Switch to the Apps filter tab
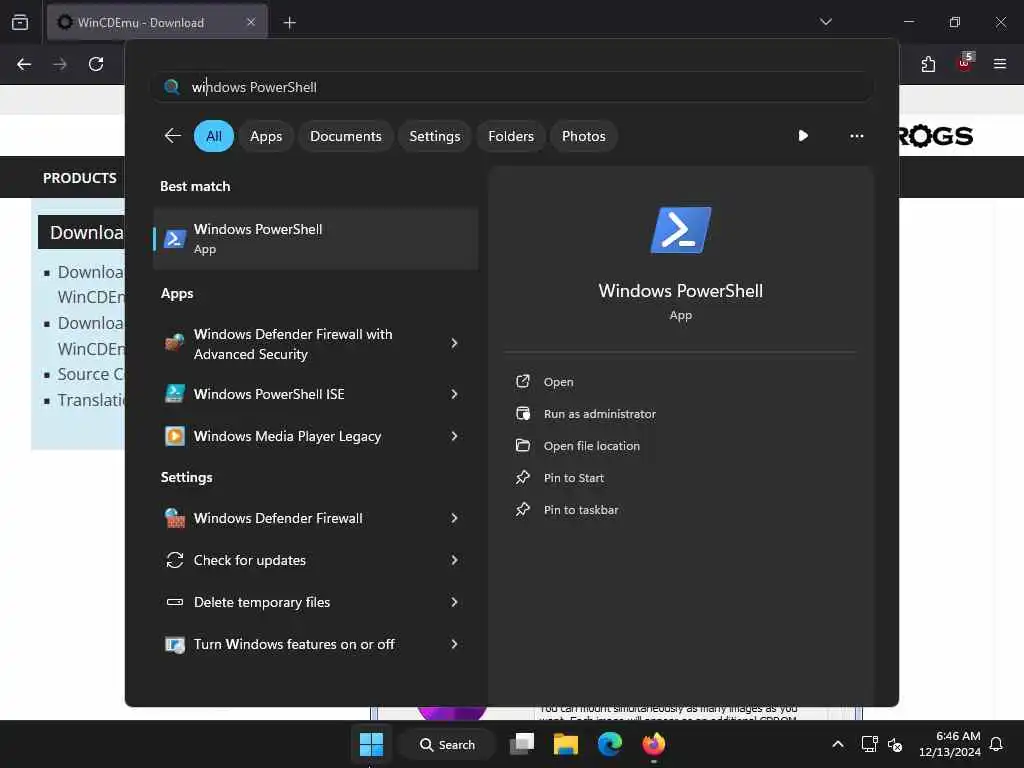The height and width of the screenshot is (768, 1024). [266, 136]
